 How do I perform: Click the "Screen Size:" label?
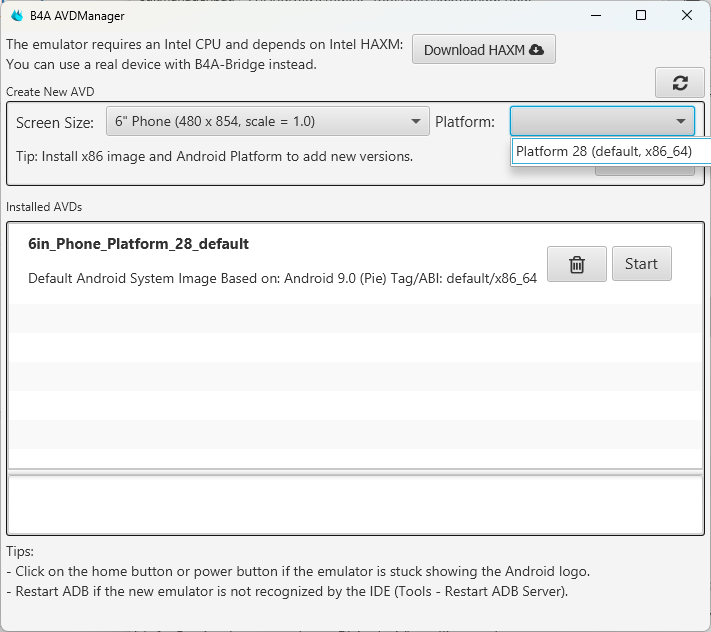pyautogui.click(x=55, y=122)
